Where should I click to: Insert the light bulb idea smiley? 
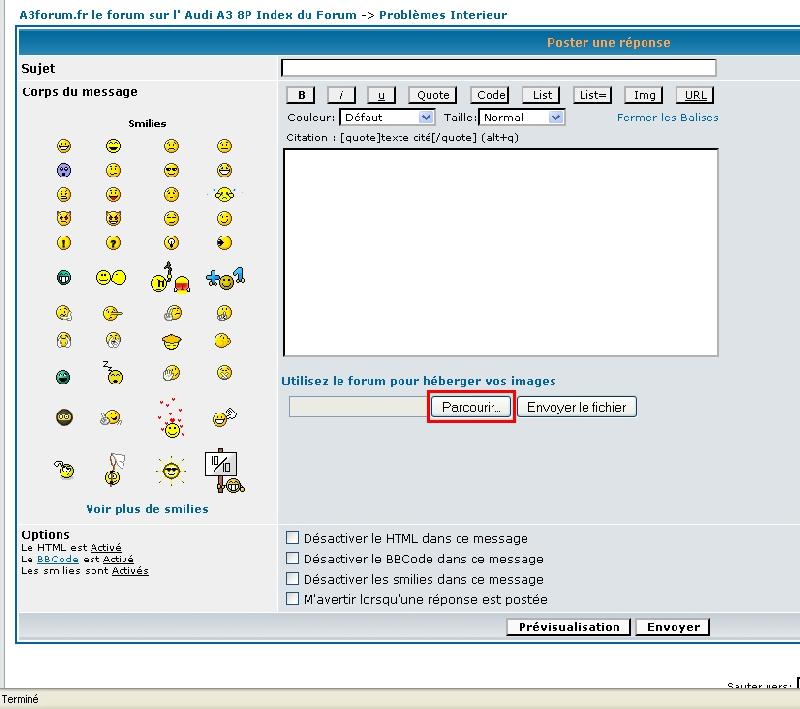pos(171,243)
